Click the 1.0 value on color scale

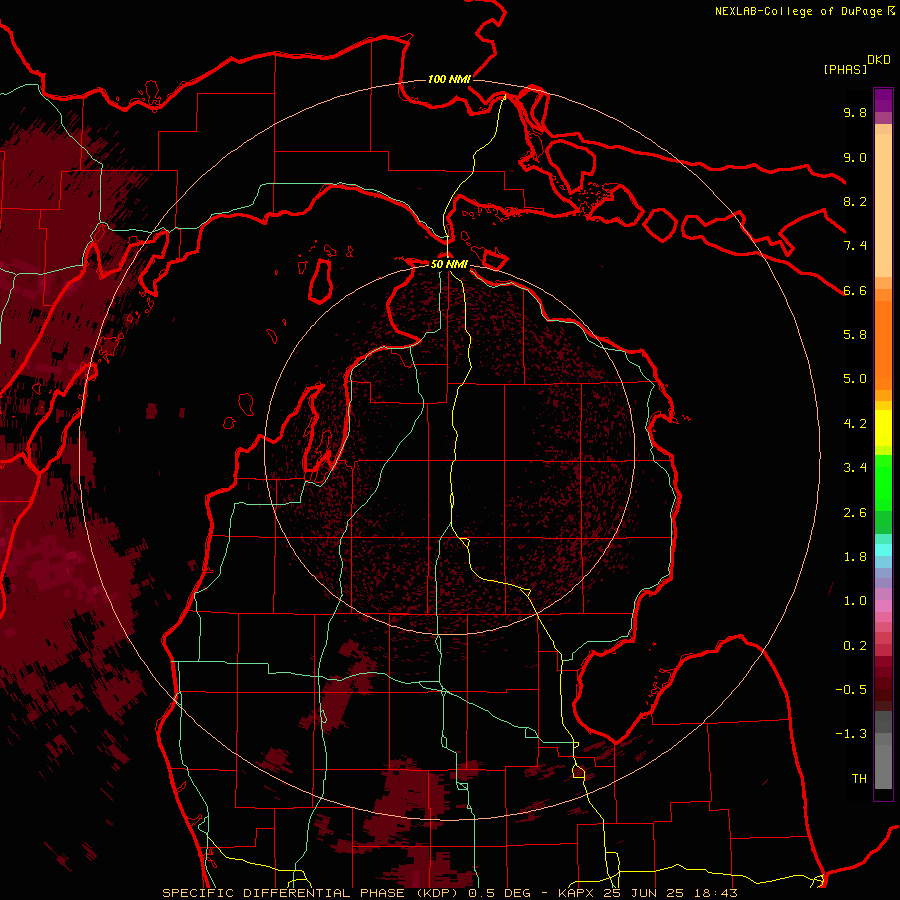pyautogui.click(x=855, y=601)
